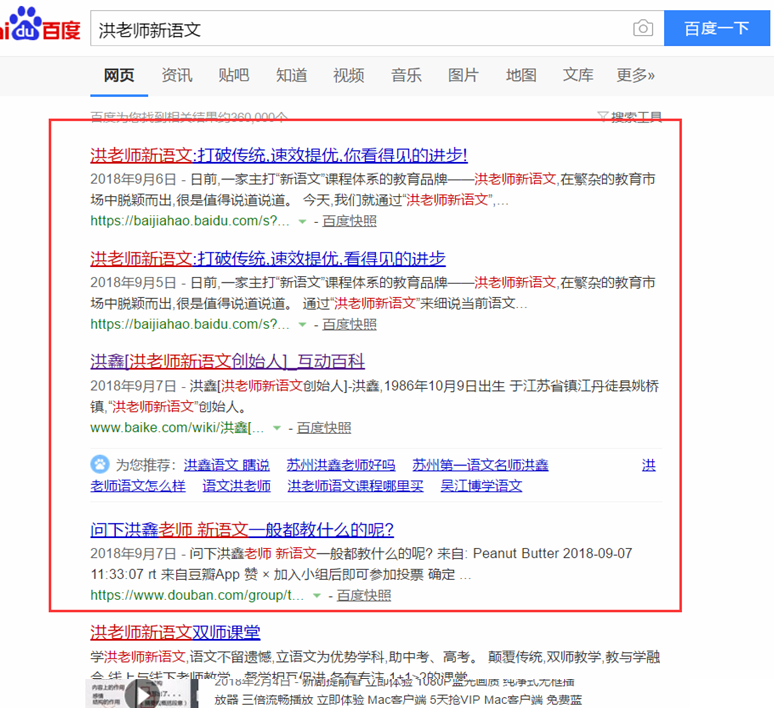Open suggested search 洪老师语文怎么样

coord(138,486)
